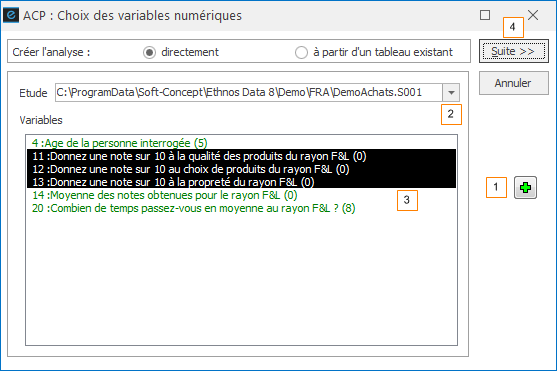Select variable 12 choix de produits row
This screenshot has height=371, width=557.
pos(242,169)
